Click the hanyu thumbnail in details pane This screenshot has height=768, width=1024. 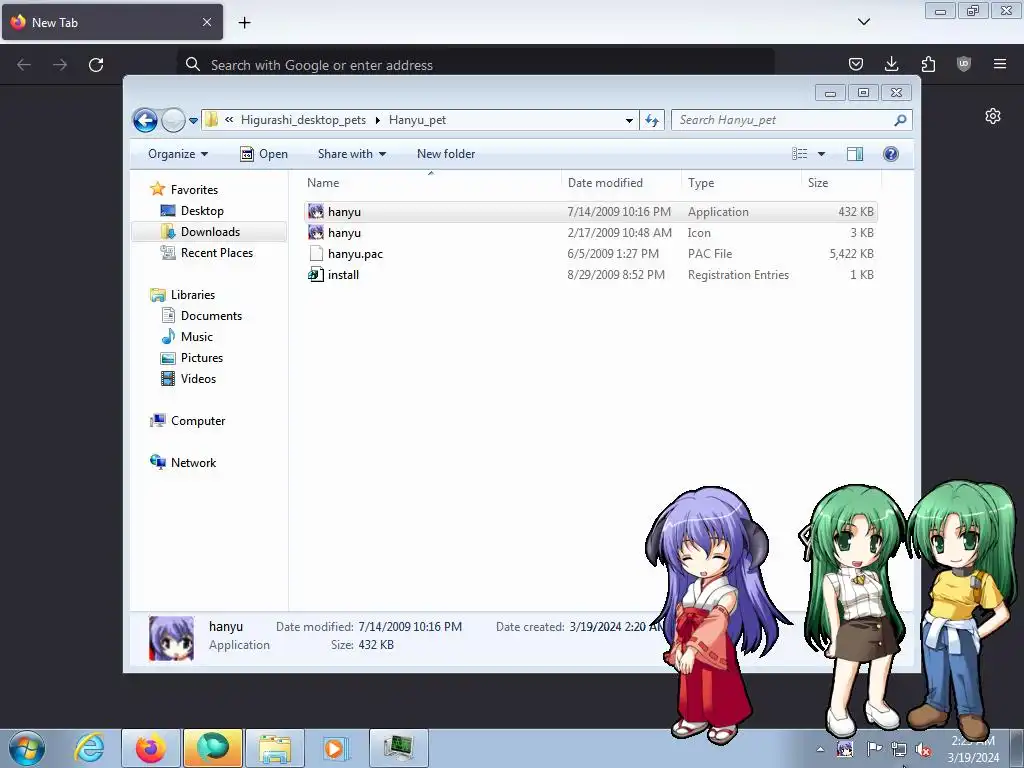pos(171,638)
